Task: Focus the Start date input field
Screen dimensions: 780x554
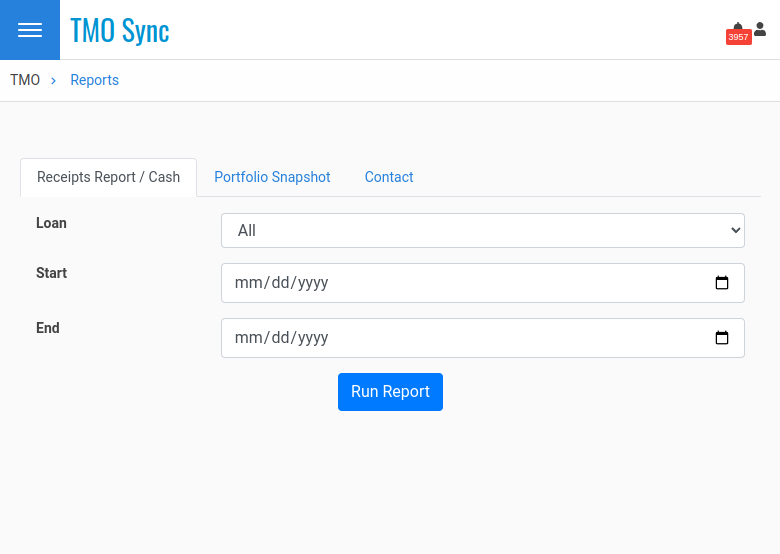Action: point(483,283)
